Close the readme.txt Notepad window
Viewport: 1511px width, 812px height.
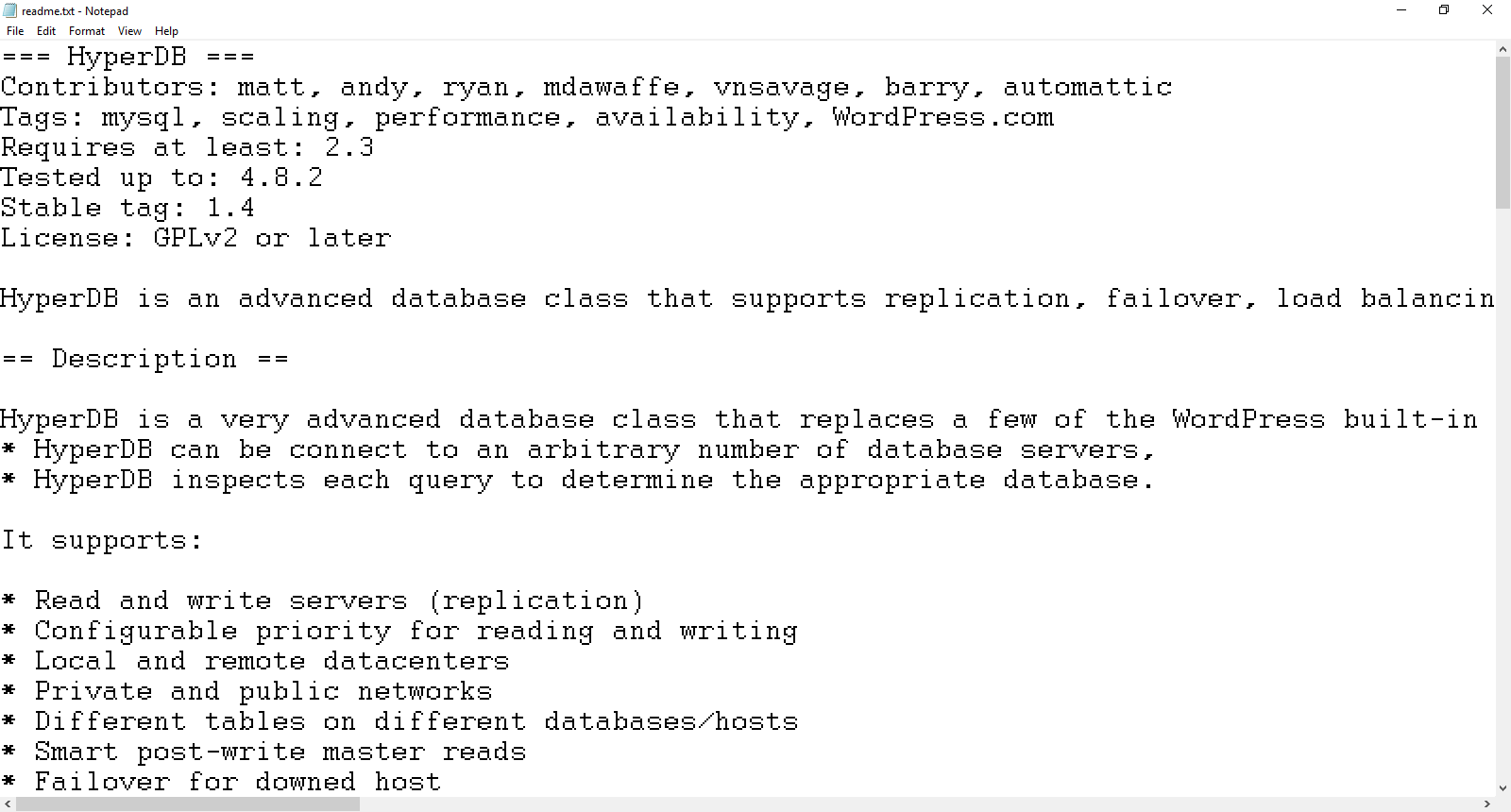pos(1488,10)
